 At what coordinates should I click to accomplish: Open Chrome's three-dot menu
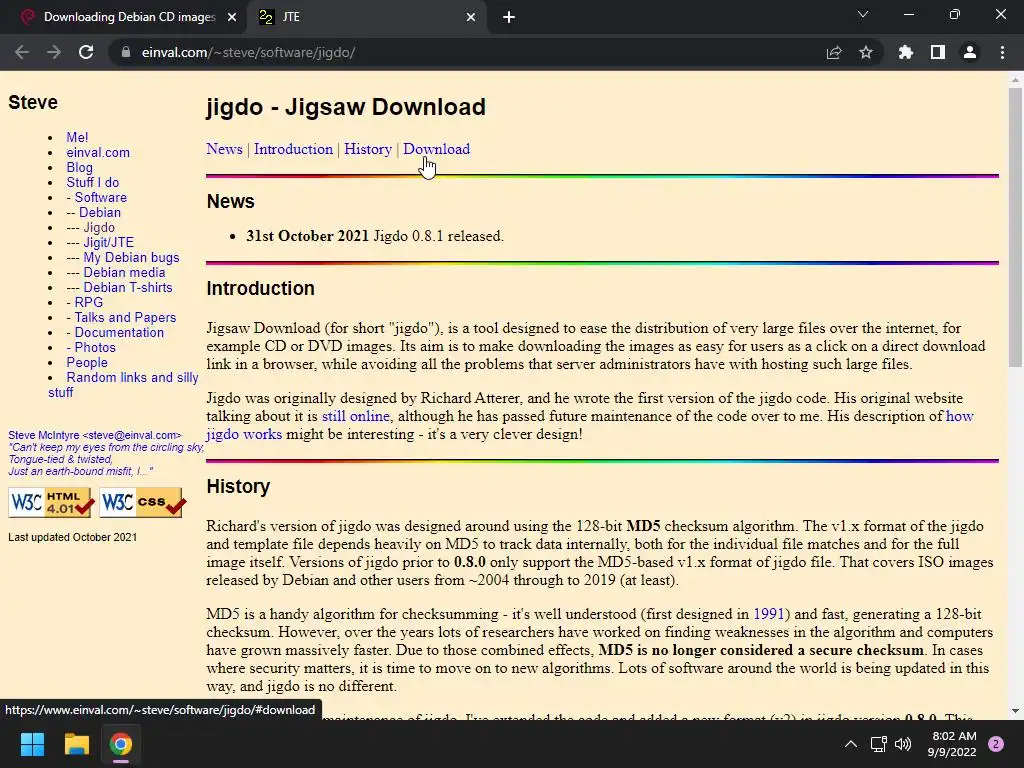[1002, 52]
